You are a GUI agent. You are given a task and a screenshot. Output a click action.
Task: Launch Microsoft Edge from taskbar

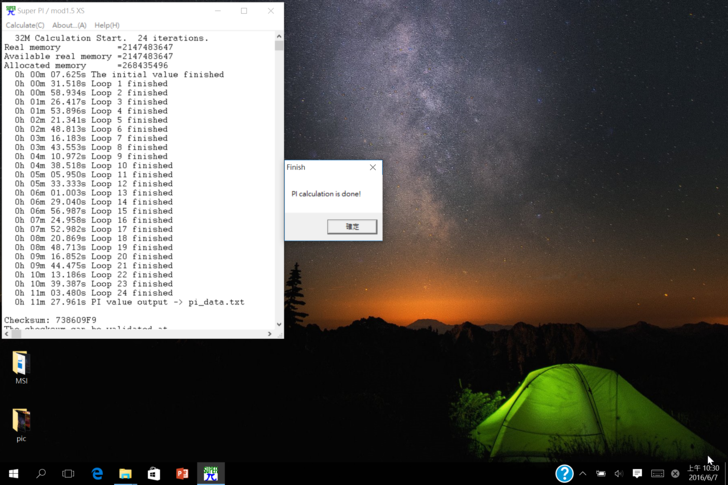tap(97, 473)
